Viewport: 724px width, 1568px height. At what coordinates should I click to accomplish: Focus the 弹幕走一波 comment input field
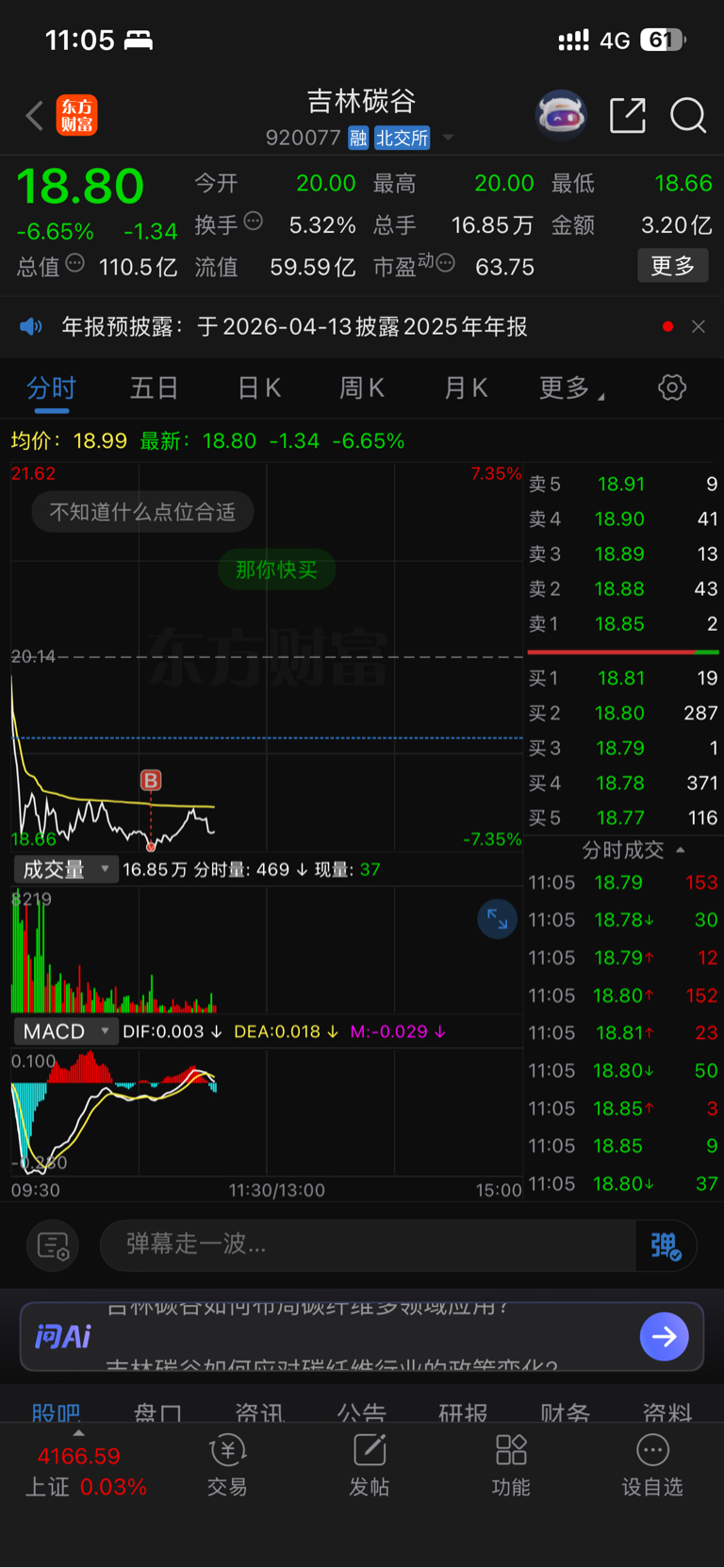coord(368,1246)
